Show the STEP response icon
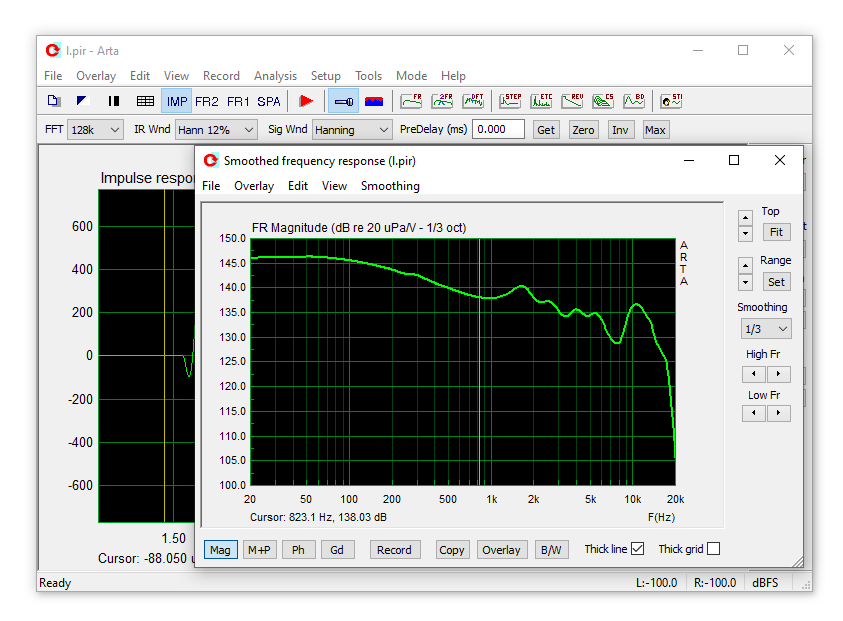 point(510,101)
